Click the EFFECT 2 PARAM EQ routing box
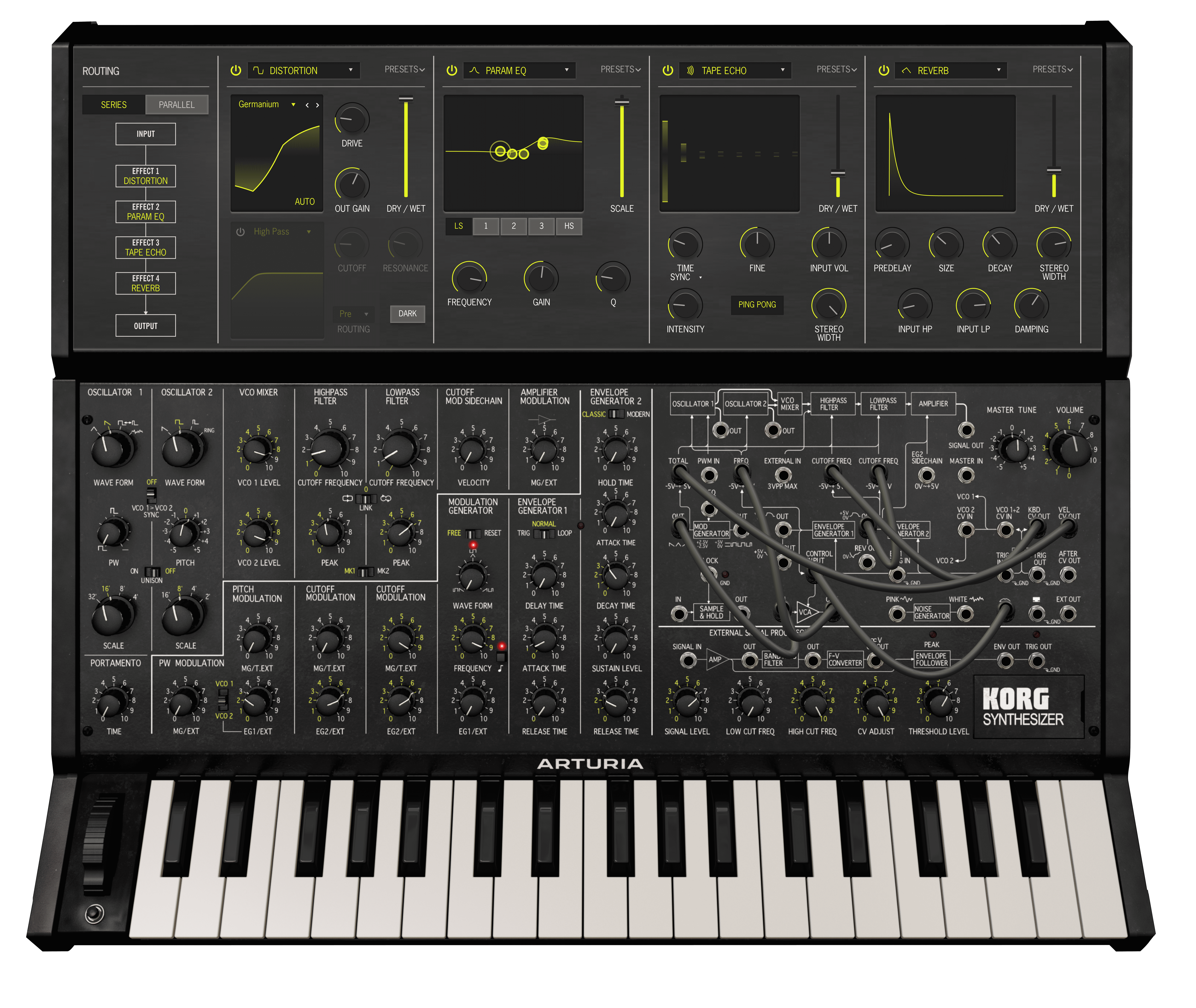 [x=146, y=212]
